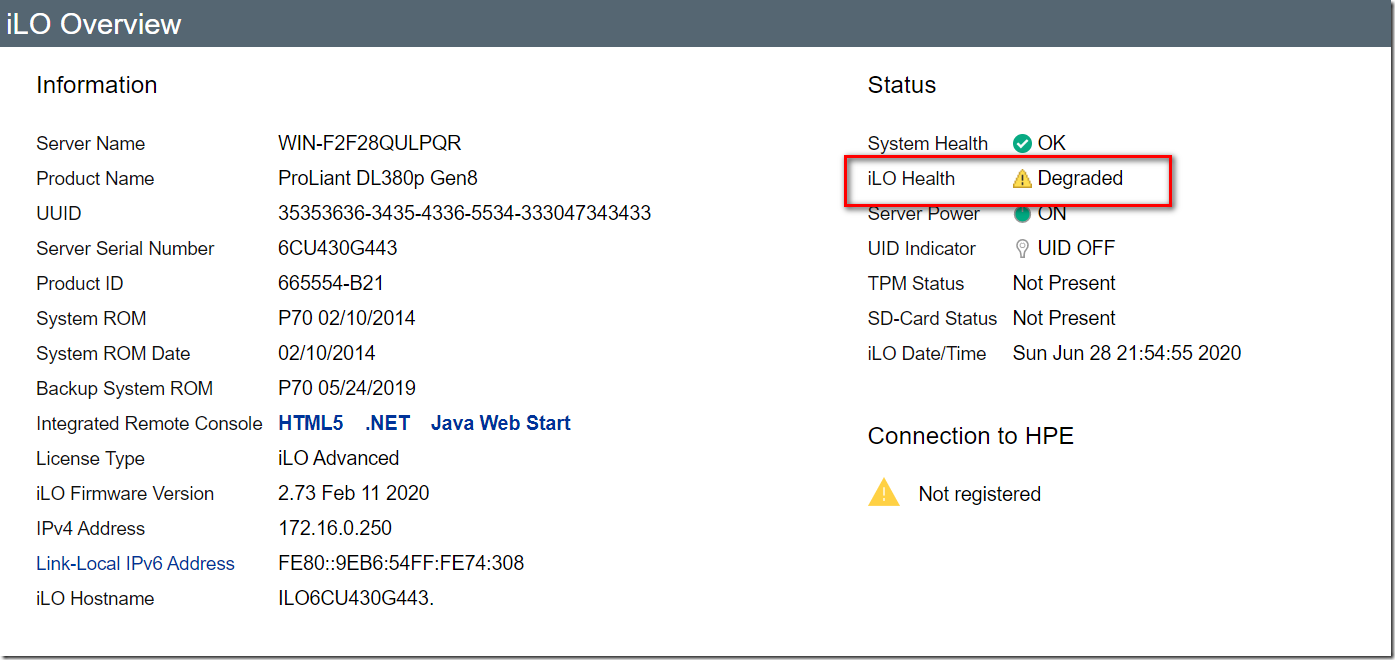Click the Server Power label
Viewport: 1395px width, 660px height.
click(x=924, y=213)
